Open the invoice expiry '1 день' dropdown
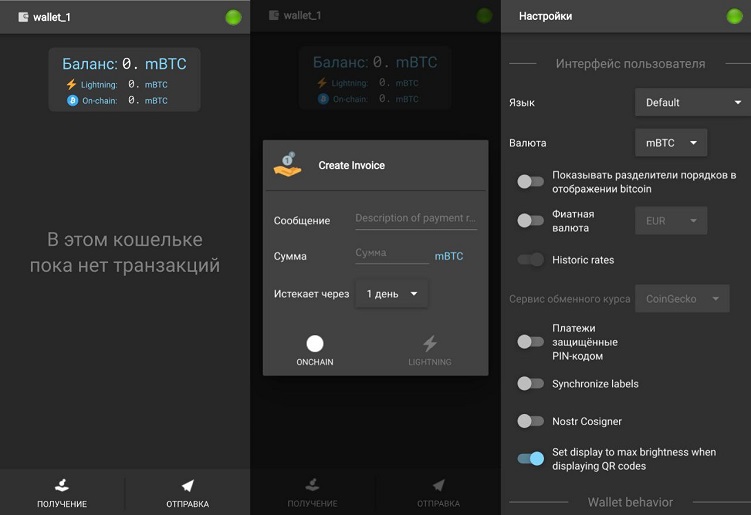Viewport: 751px width, 515px height. pos(391,294)
